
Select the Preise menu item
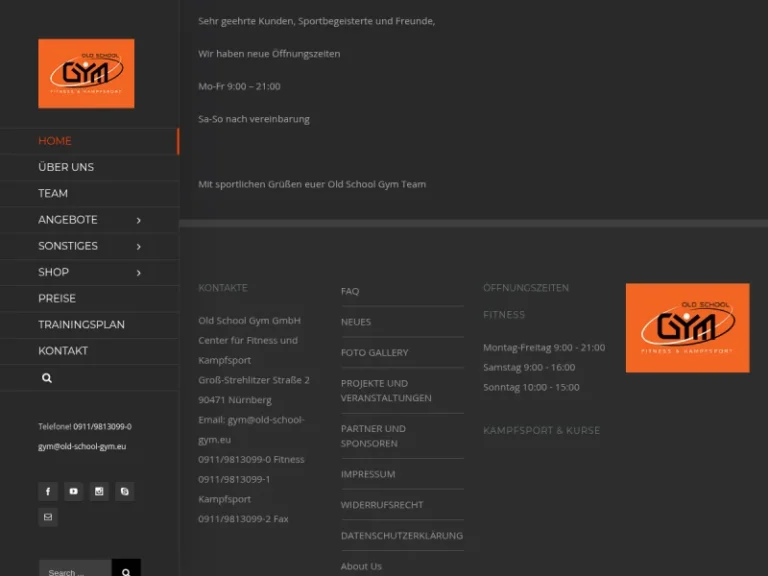(x=57, y=298)
